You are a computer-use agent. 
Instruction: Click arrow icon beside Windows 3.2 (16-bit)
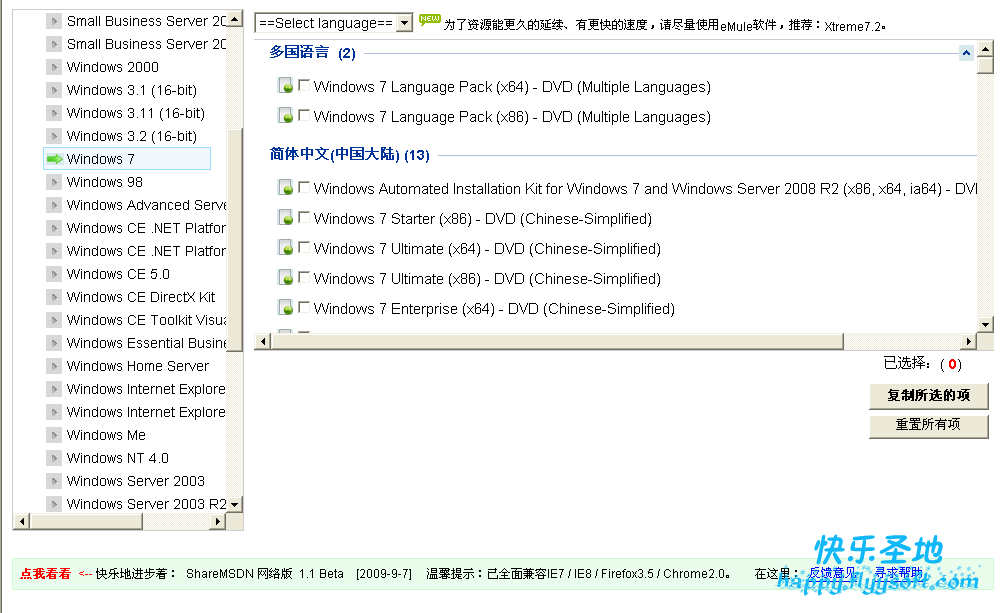click(x=54, y=136)
